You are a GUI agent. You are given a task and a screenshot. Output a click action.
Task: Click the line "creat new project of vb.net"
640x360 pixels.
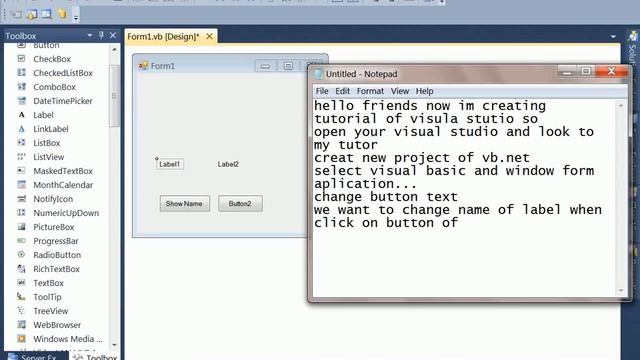click(x=422, y=158)
